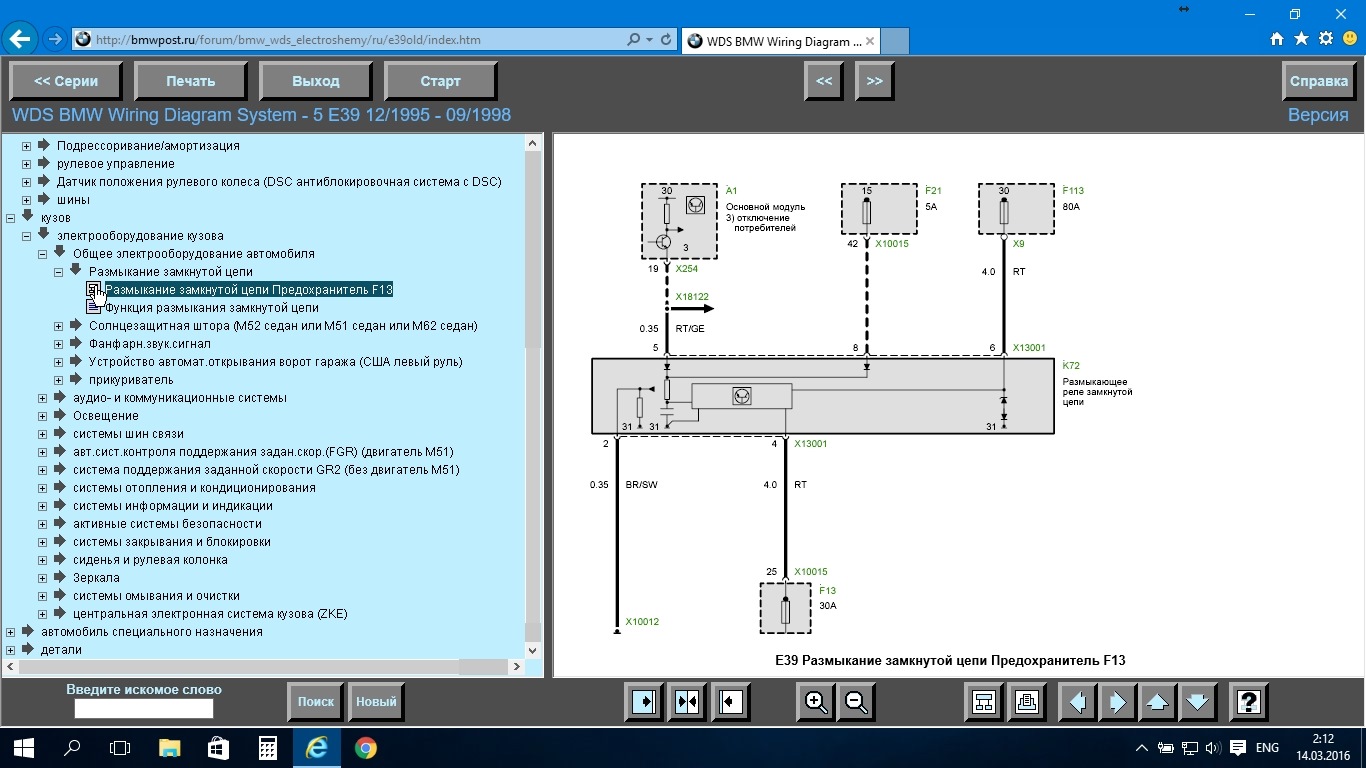1366x768 pixels.
Task: Expand рулевое управление tree node
Action: 27,164
